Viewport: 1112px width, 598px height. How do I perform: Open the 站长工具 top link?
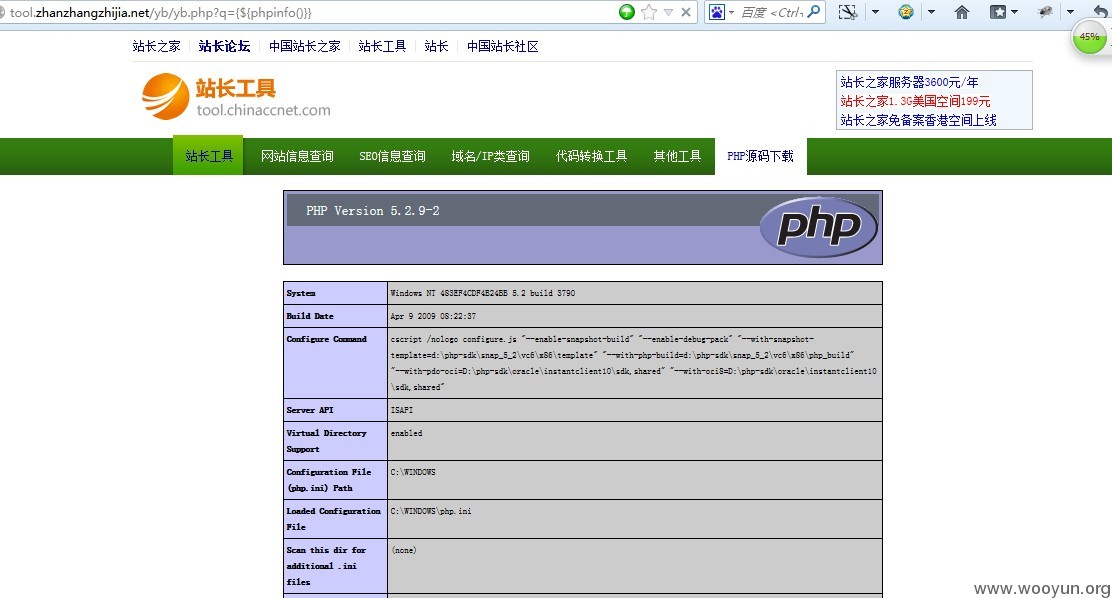[x=382, y=46]
